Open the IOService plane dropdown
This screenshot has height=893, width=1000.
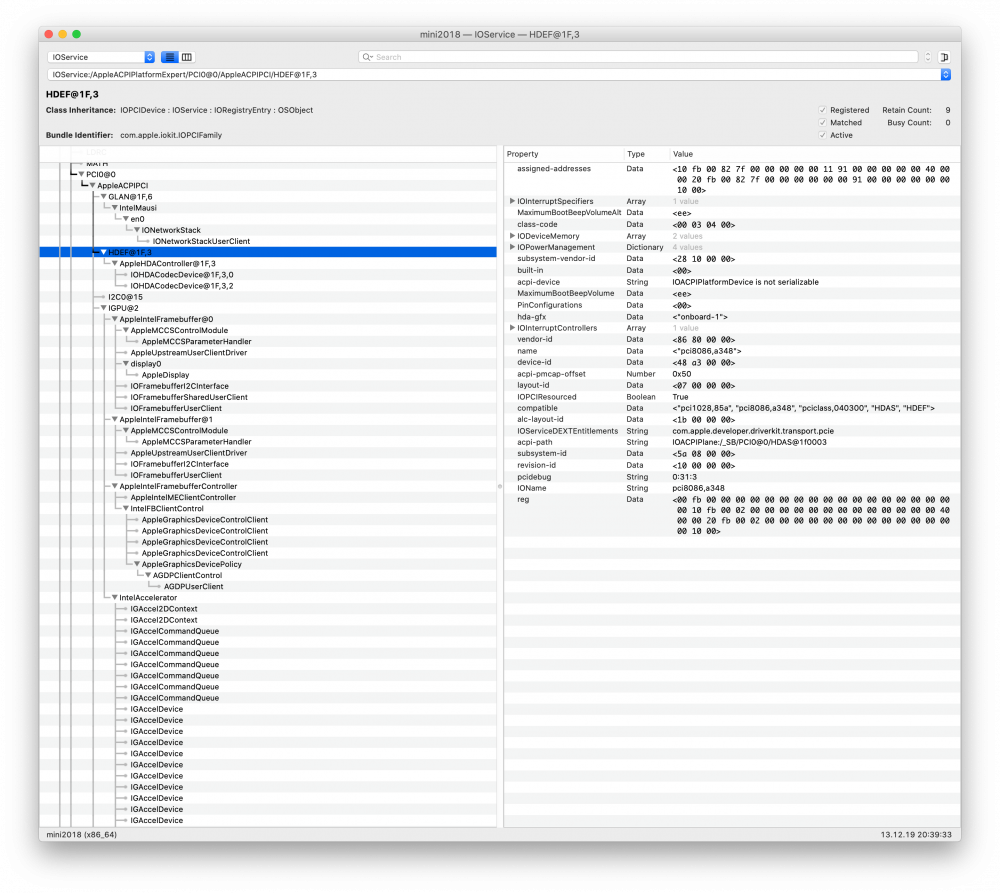click(101, 57)
